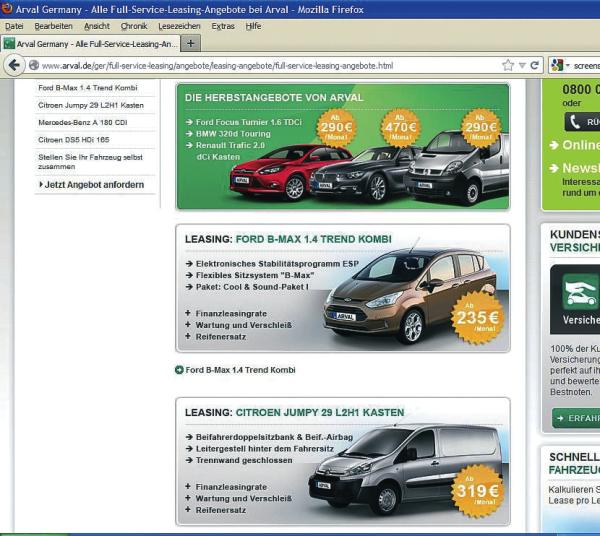Click the Online arrow link in green panel

pos(575,145)
